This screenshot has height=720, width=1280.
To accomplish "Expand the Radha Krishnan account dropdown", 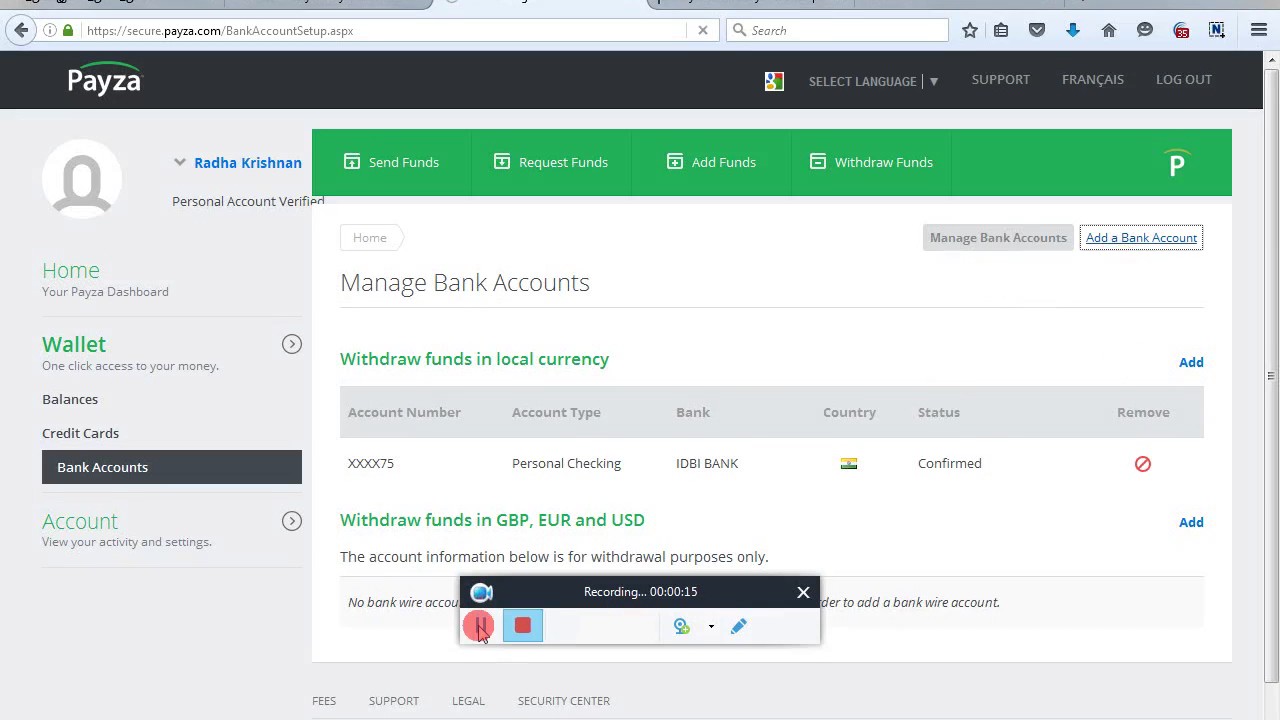I will (180, 162).
